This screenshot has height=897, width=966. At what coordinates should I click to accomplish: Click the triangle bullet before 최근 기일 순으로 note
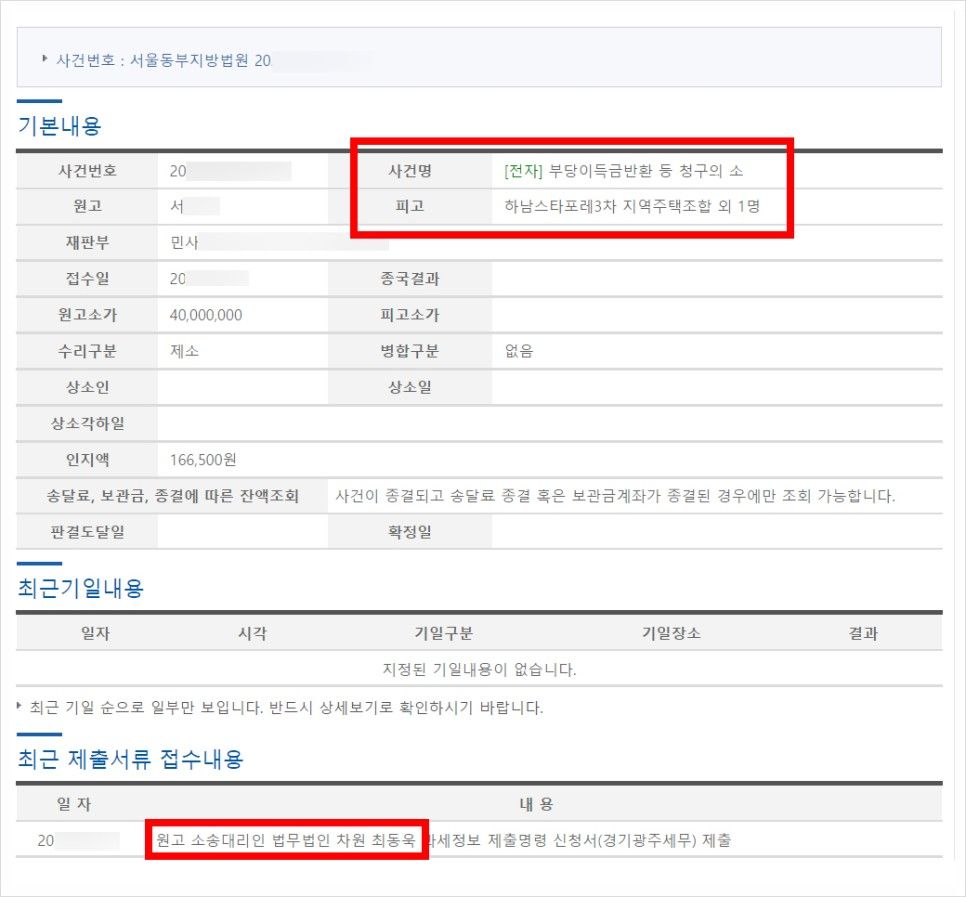coord(21,706)
